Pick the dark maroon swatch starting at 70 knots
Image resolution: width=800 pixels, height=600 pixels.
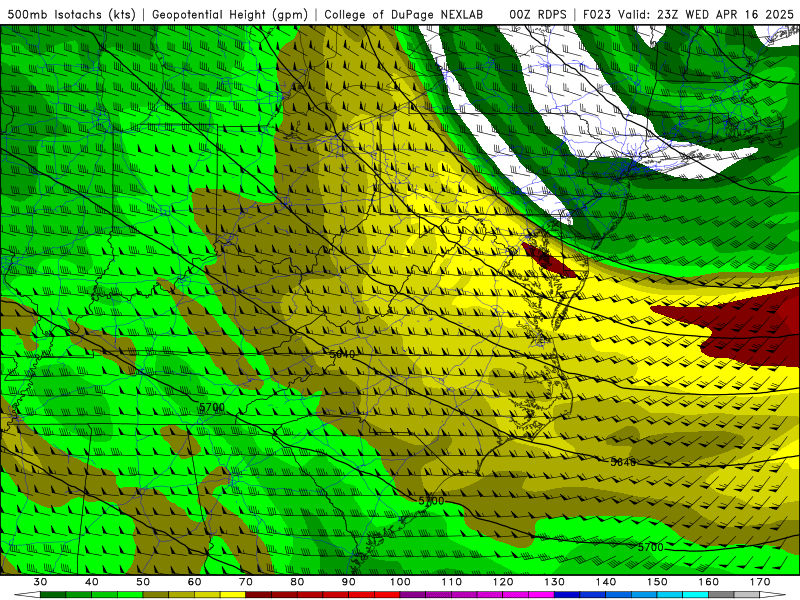coord(259,595)
